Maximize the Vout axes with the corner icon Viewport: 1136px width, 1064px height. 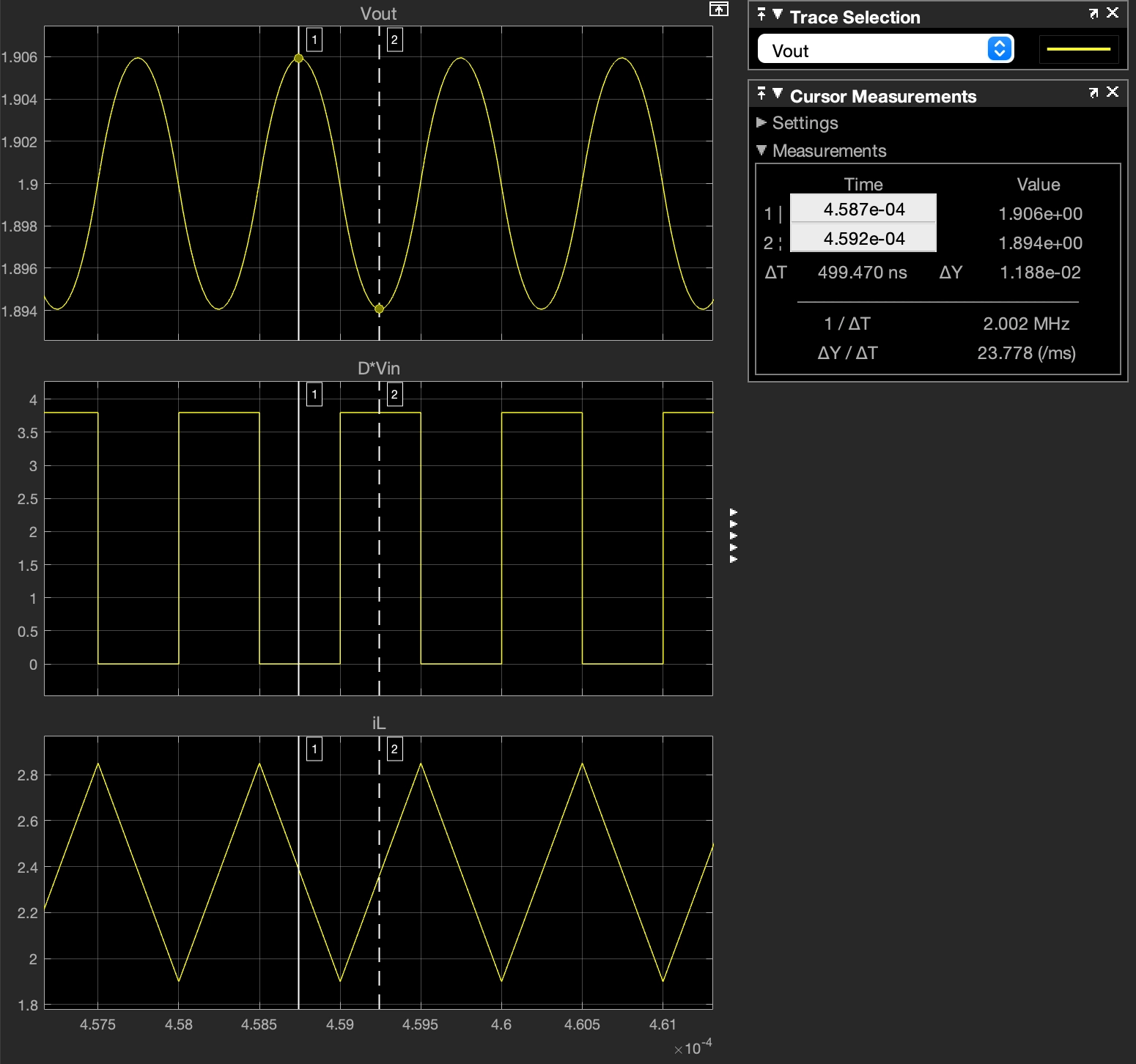click(719, 10)
